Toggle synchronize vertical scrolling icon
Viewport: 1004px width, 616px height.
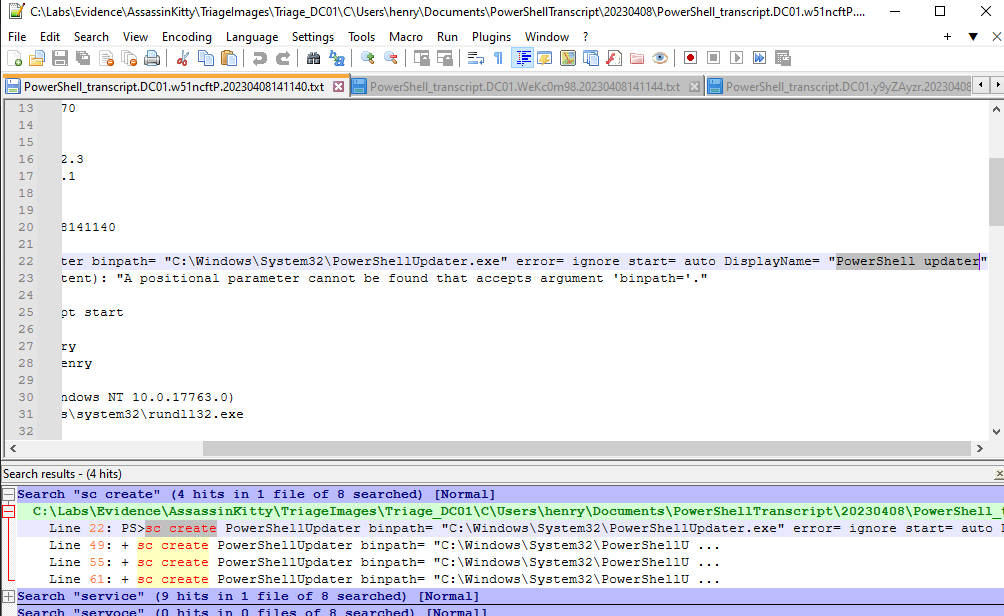click(421, 59)
